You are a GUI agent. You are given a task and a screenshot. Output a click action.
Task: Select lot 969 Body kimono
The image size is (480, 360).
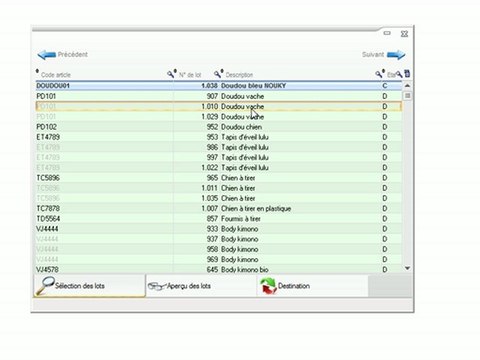[219, 259]
